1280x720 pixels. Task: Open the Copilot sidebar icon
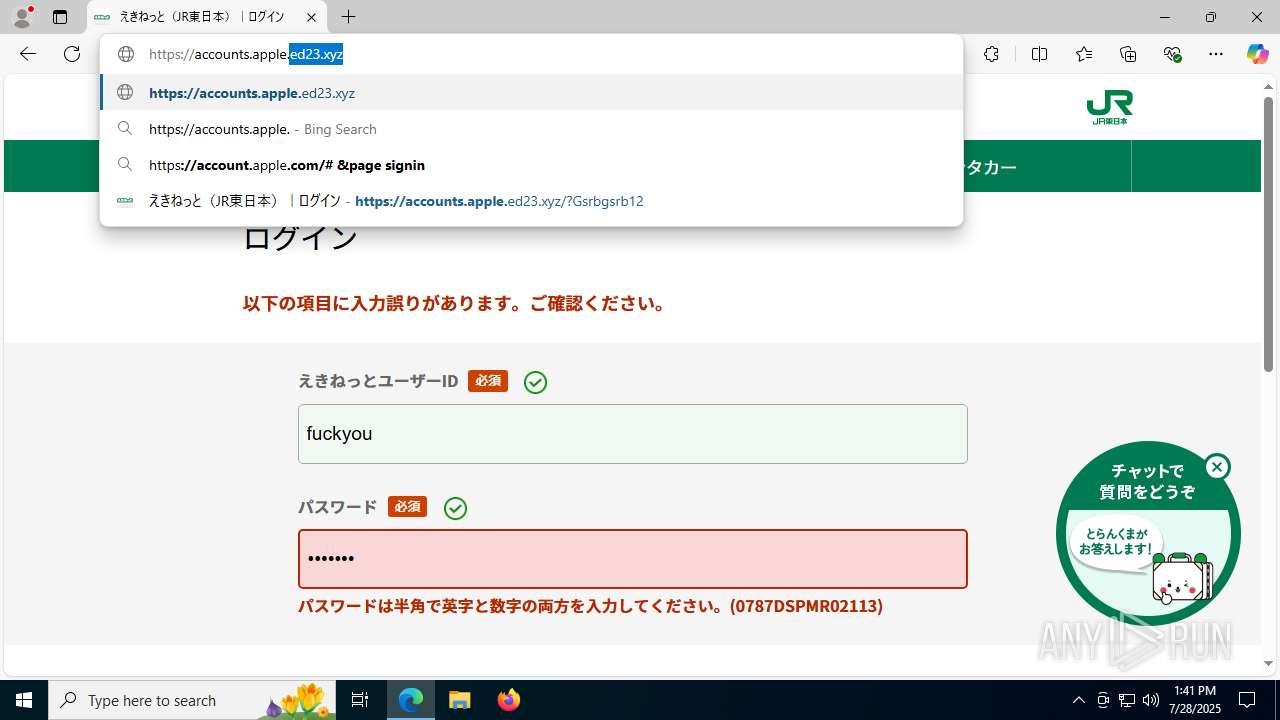click(x=1257, y=54)
